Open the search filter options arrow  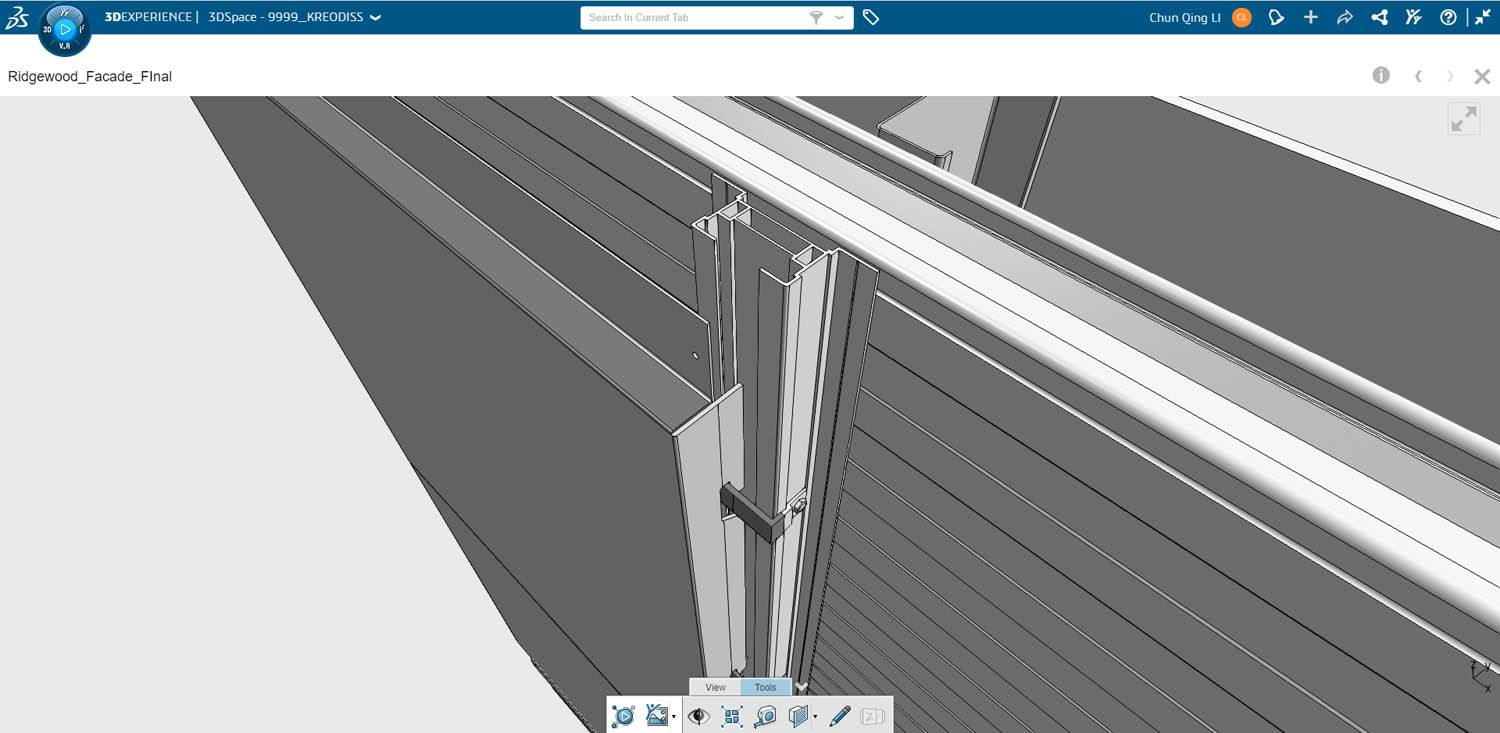click(x=839, y=17)
